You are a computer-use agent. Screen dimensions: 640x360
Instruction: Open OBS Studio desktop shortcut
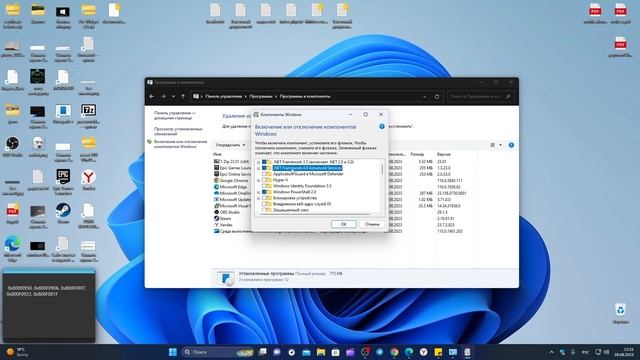[x=12, y=147]
